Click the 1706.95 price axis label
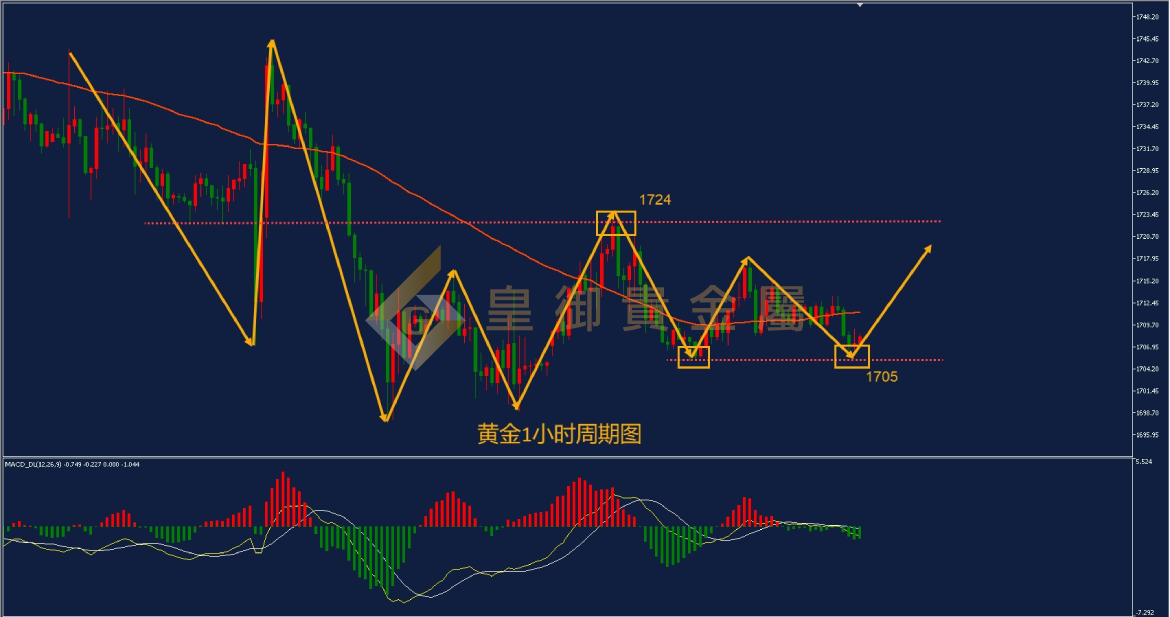The width and height of the screenshot is (1170, 617). [1146, 347]
